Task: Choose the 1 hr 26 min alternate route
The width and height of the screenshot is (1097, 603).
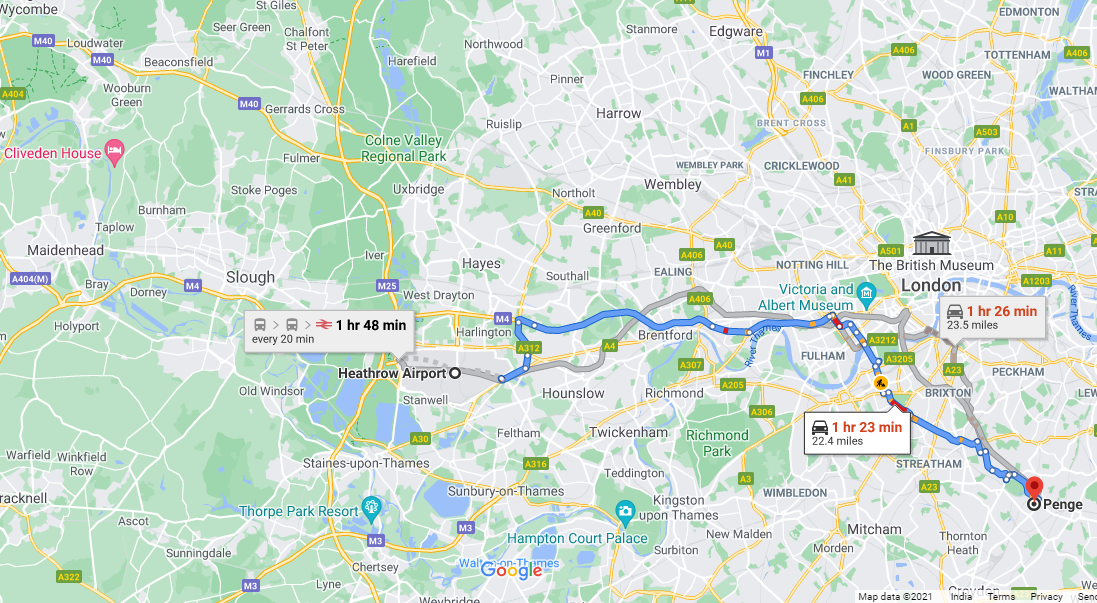Action: click(992, 317)
